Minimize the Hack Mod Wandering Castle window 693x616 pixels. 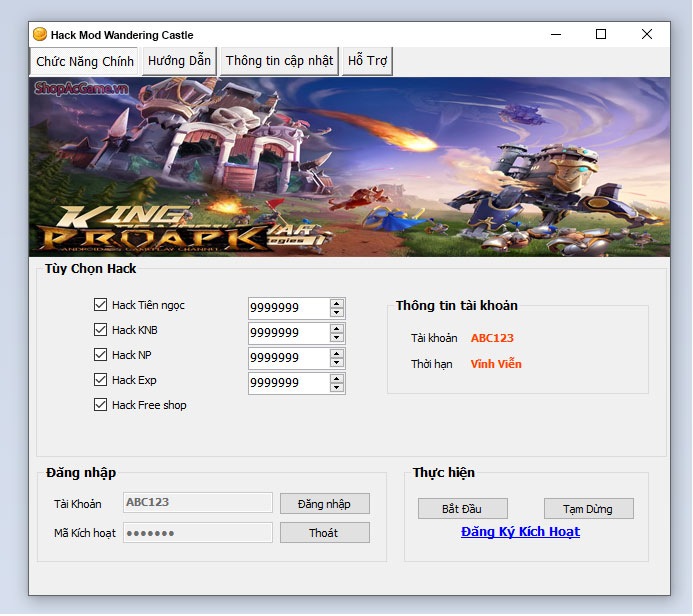pyautogui.click(x=556, y=34)
